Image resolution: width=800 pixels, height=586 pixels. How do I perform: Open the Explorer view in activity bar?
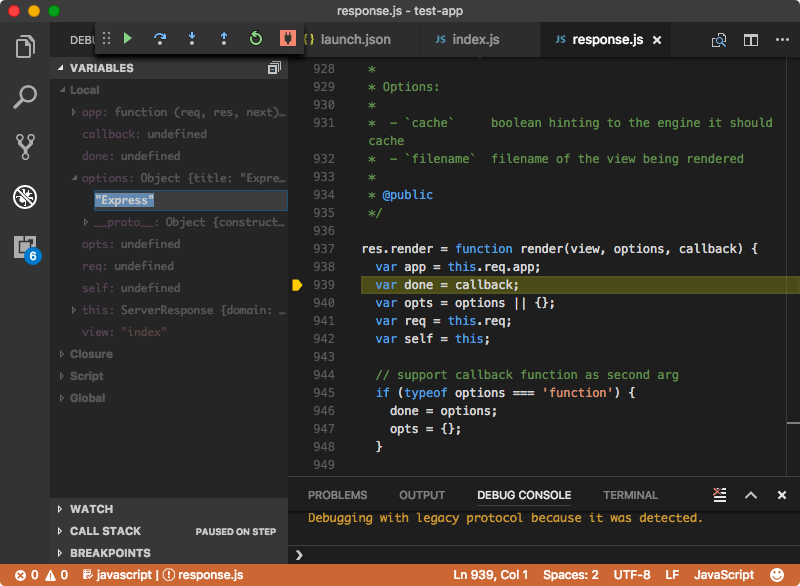coord(25,46)
